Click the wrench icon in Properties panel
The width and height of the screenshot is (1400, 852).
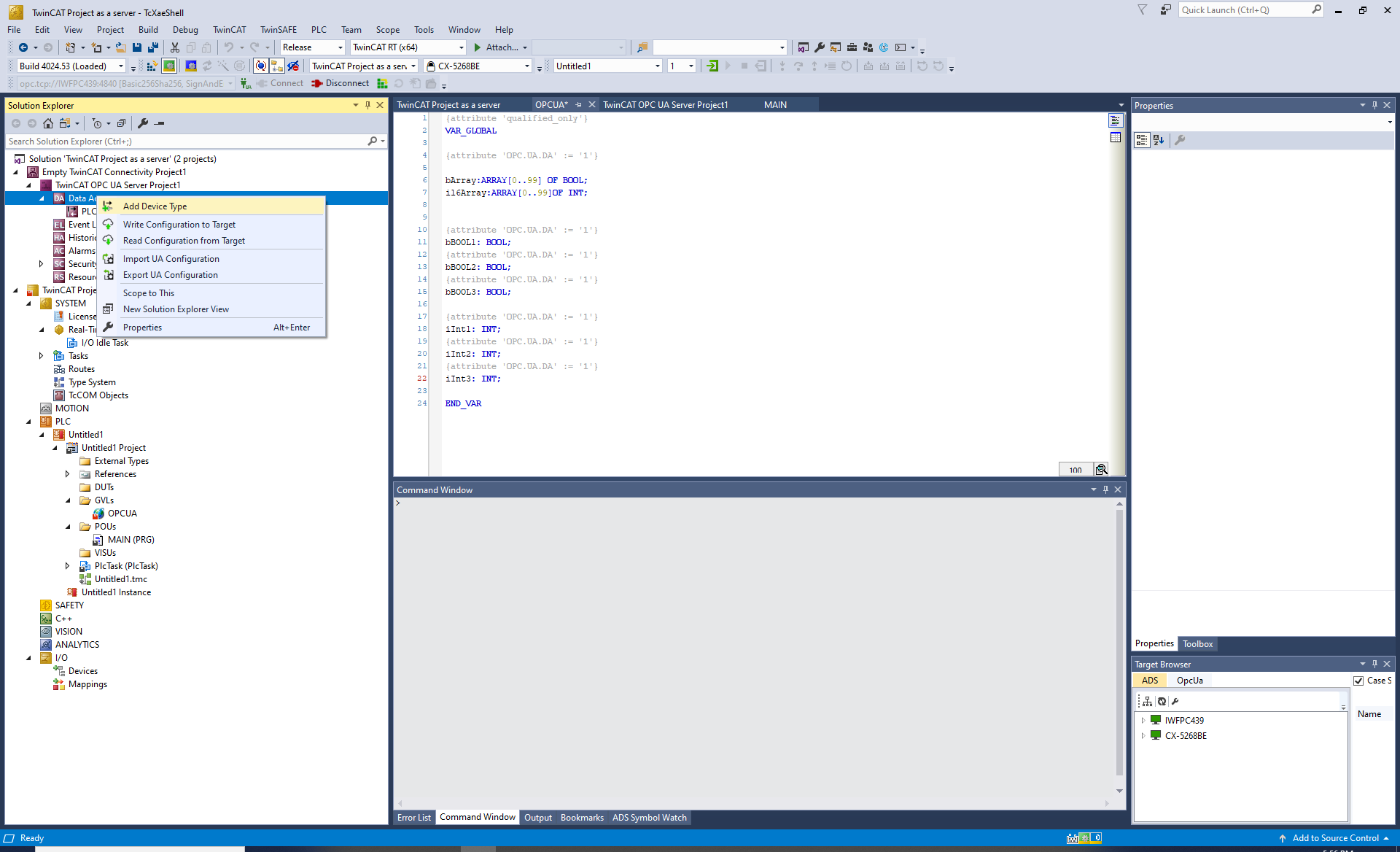pos(1180,140)
